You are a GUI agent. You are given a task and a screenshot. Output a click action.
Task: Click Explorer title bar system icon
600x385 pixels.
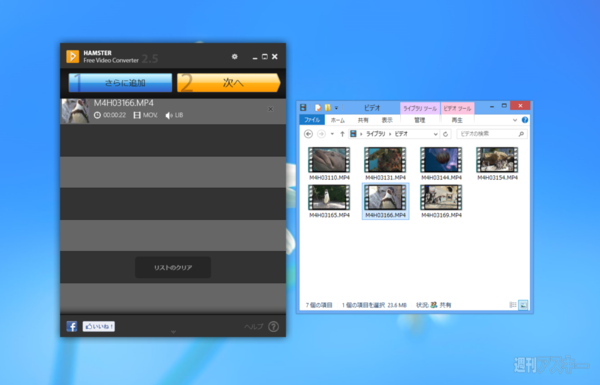tap(303, 108)
